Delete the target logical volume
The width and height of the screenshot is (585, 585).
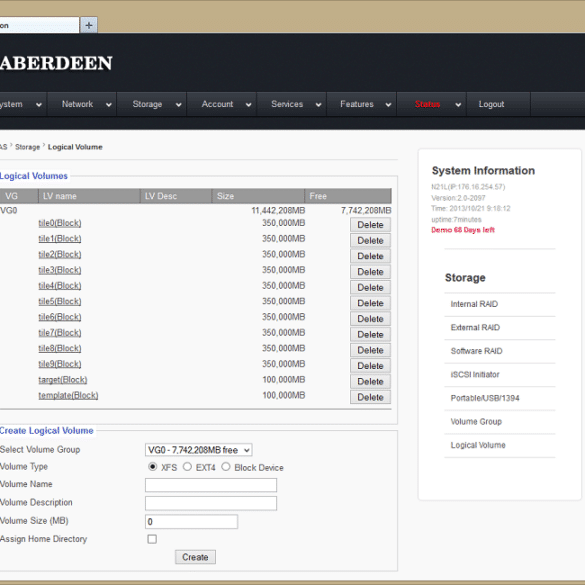click(370, 381)
